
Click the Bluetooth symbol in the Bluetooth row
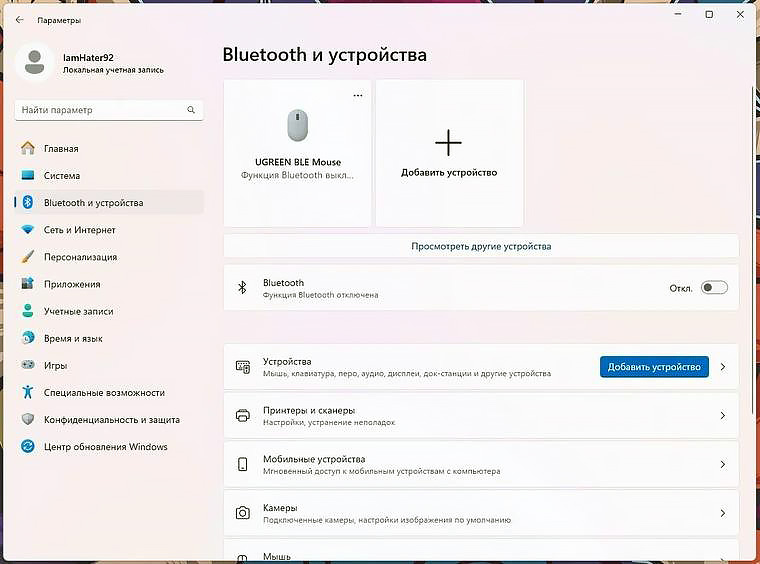coord(242,288)
